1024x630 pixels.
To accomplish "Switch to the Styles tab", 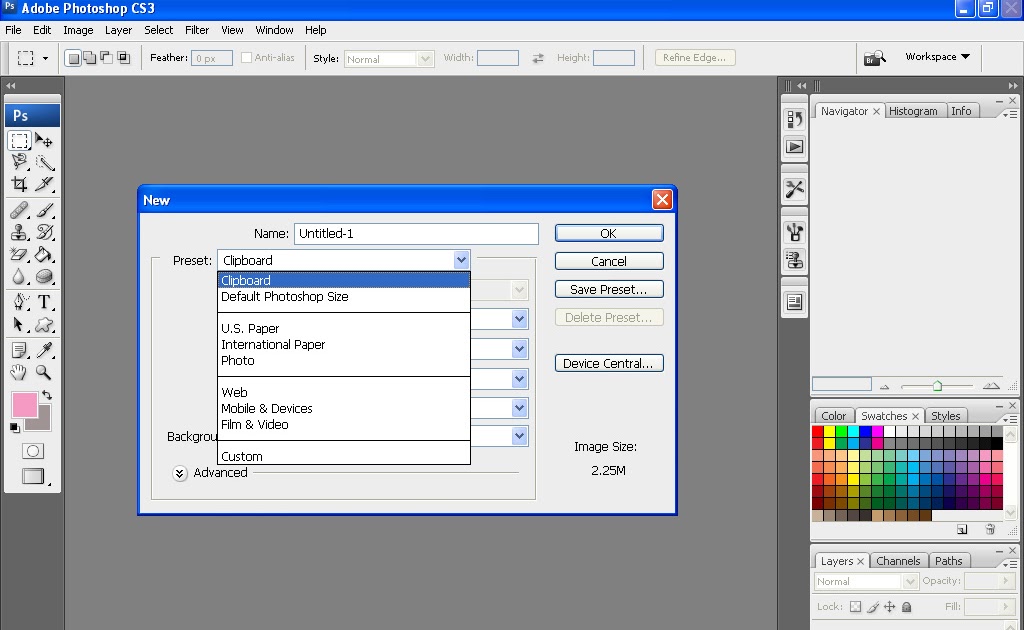I will 946,416.
